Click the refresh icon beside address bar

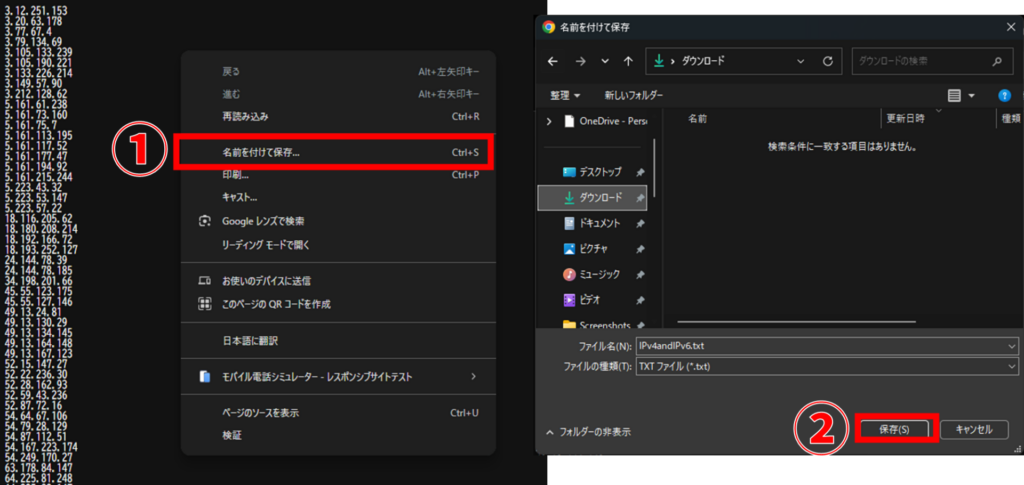coord(828,61)
